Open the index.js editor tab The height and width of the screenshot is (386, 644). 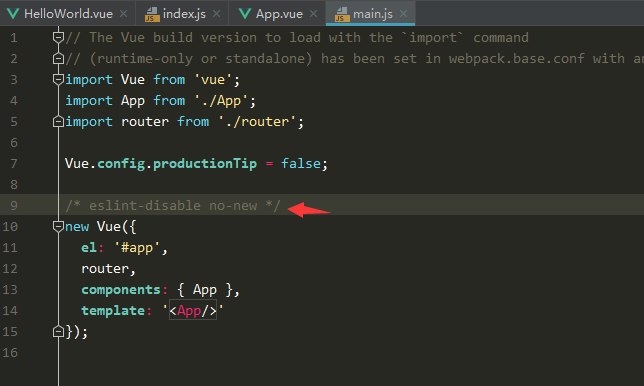tap(182, 14)
